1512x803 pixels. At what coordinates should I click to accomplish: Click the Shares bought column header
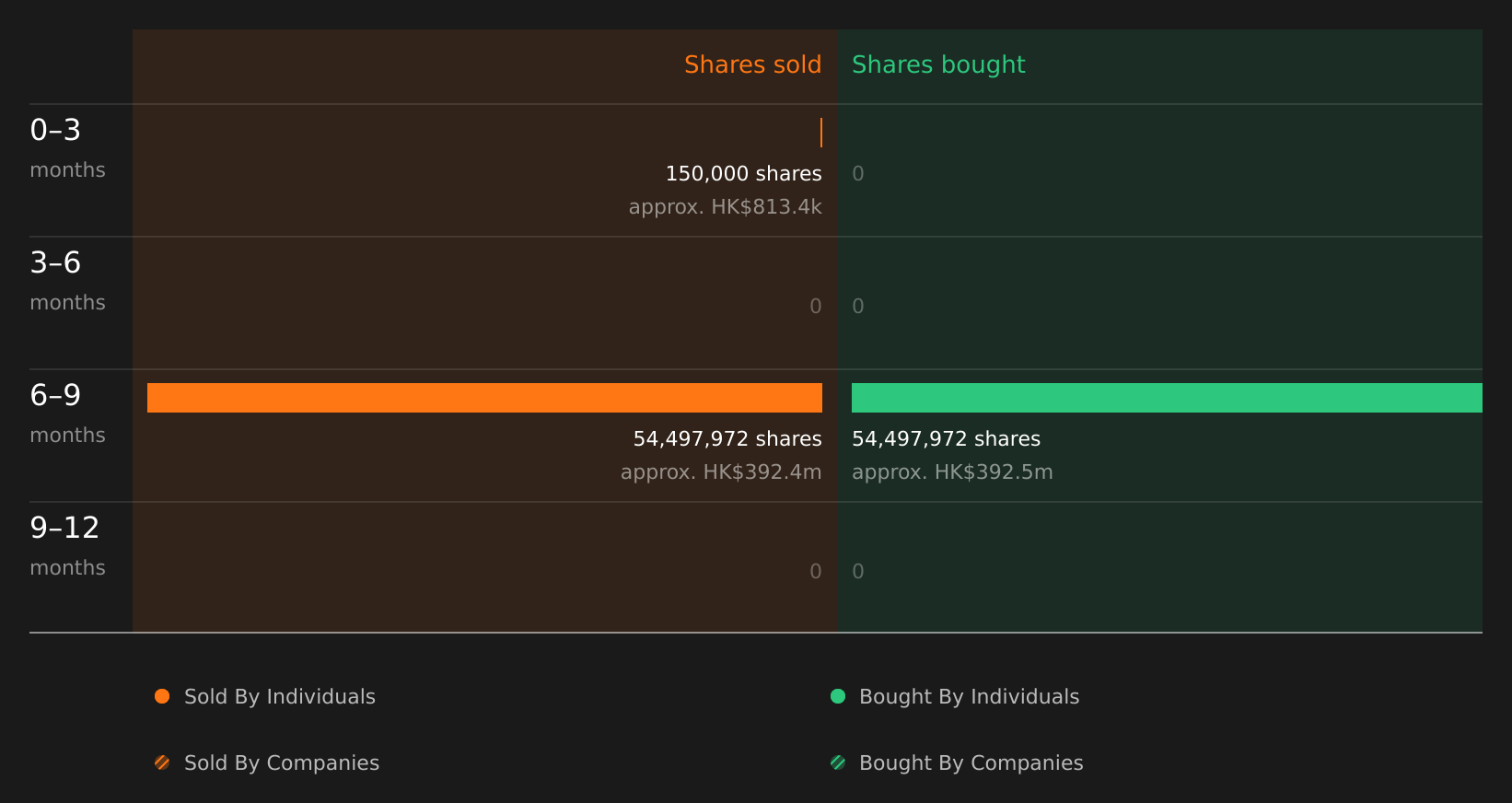tap(938, 64)
